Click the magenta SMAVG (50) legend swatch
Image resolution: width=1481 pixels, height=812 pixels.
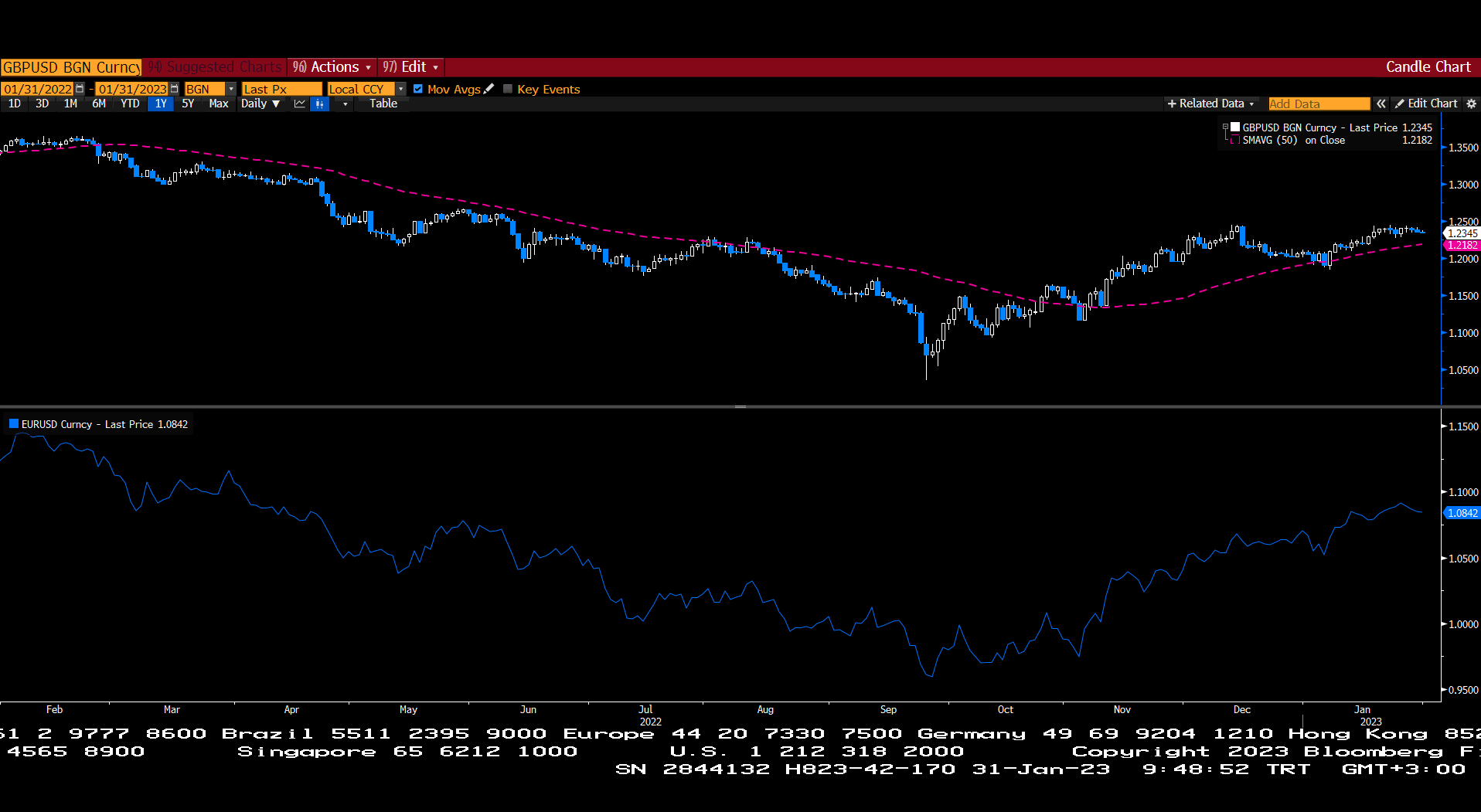point(1235,140)
